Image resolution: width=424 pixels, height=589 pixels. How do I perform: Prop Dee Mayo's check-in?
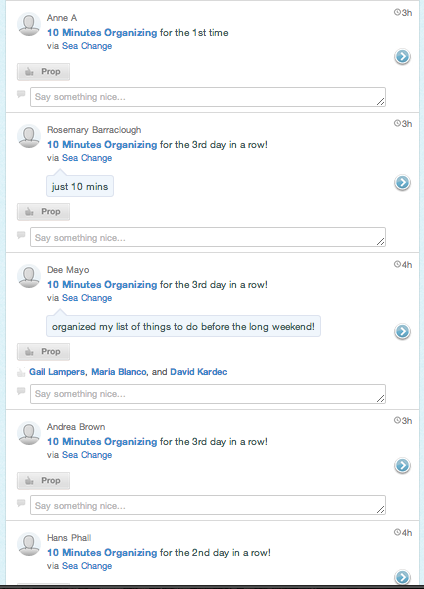(43, 352)
